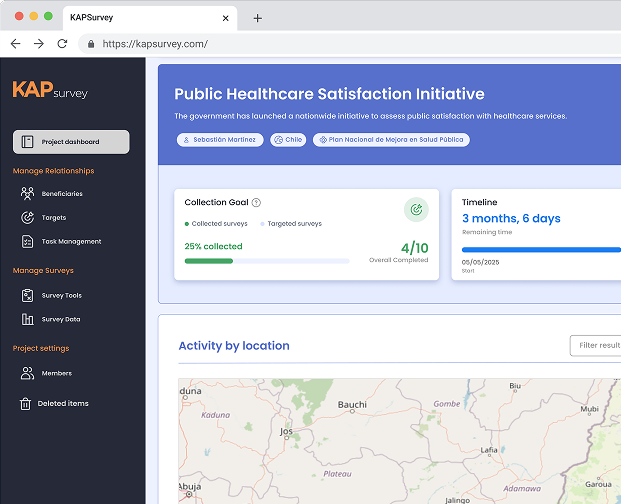Click the browser forward arrow
Viewport: 621px width, 504px height.
tap(39, 44)
